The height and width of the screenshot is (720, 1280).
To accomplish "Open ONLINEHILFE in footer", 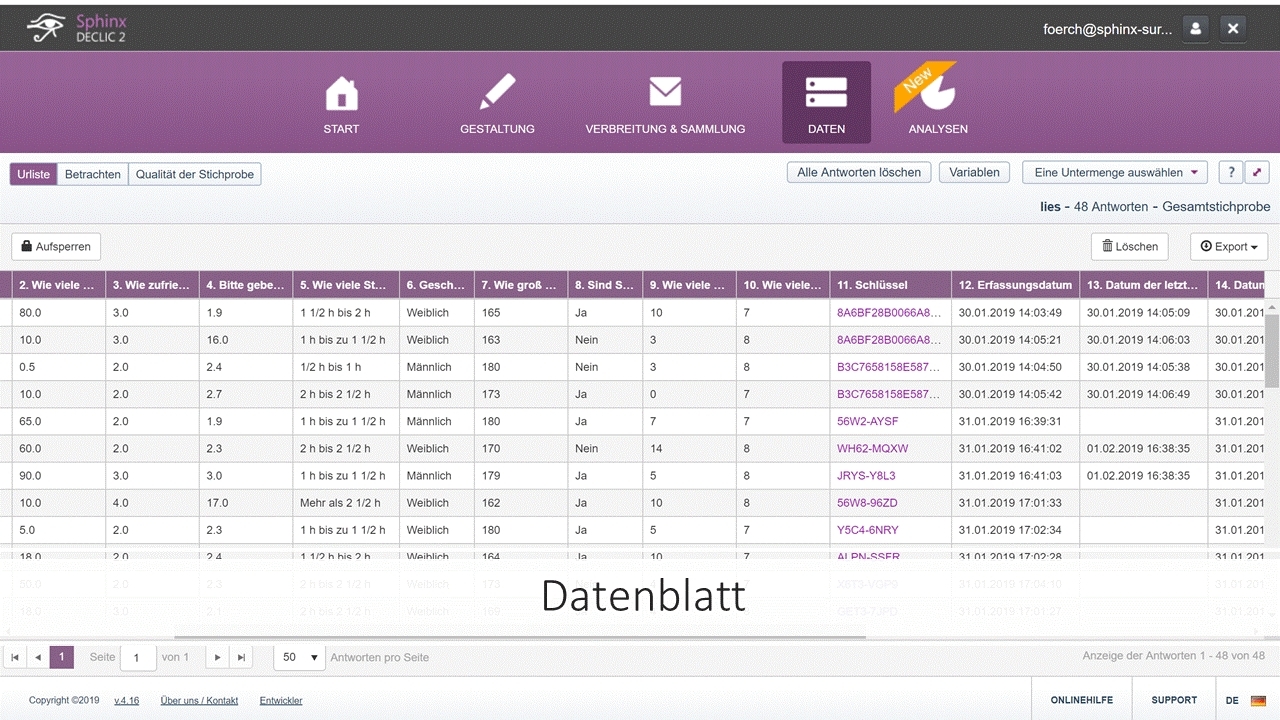I will [1081, 700].
